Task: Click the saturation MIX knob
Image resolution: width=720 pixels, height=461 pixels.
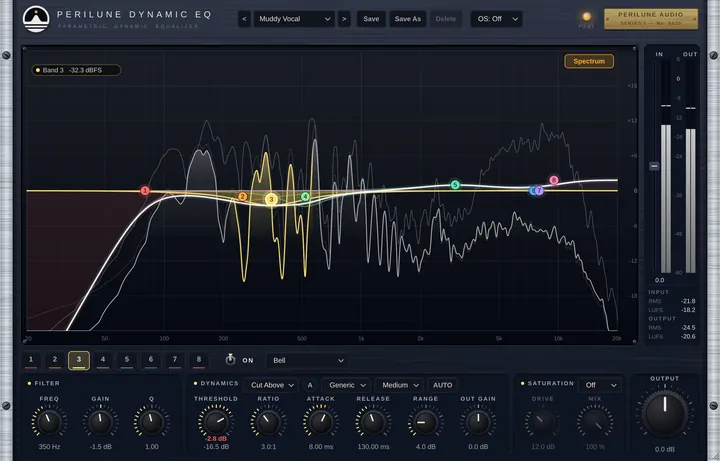Action: point(595,423)
